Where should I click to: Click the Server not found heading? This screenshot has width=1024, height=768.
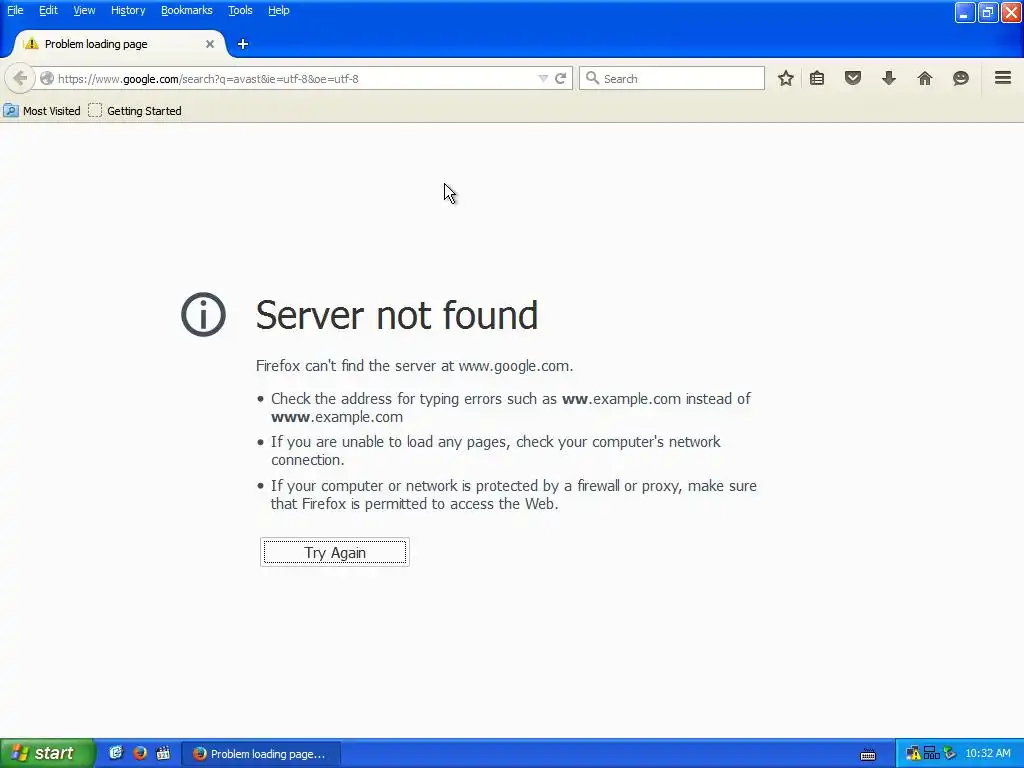(x=396, y=315)
